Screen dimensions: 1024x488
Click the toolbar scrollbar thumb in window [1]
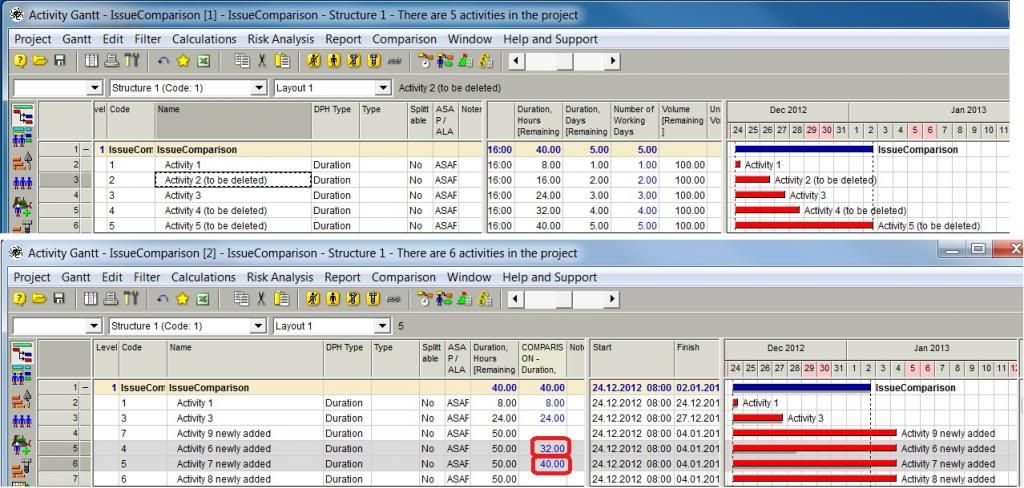(564, 61)
